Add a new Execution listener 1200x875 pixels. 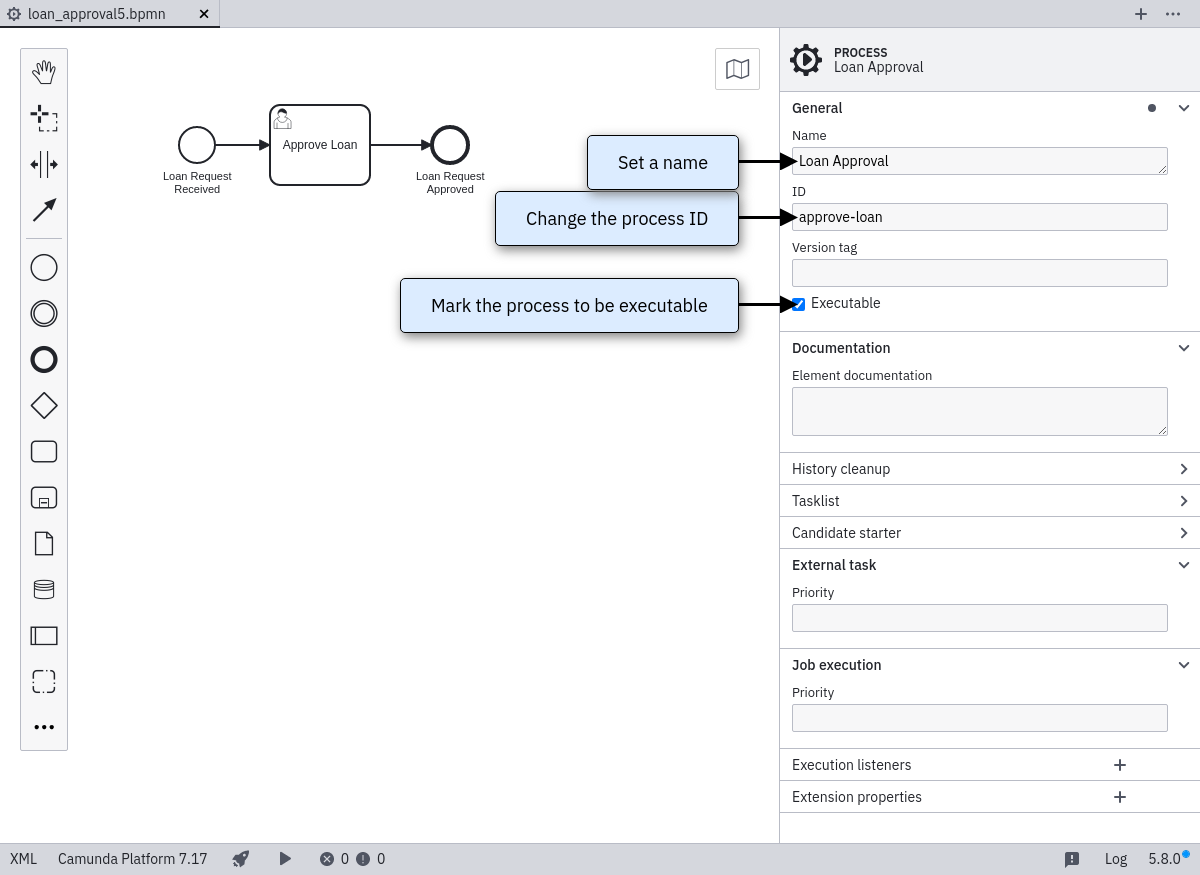[x=1119, y=765]
